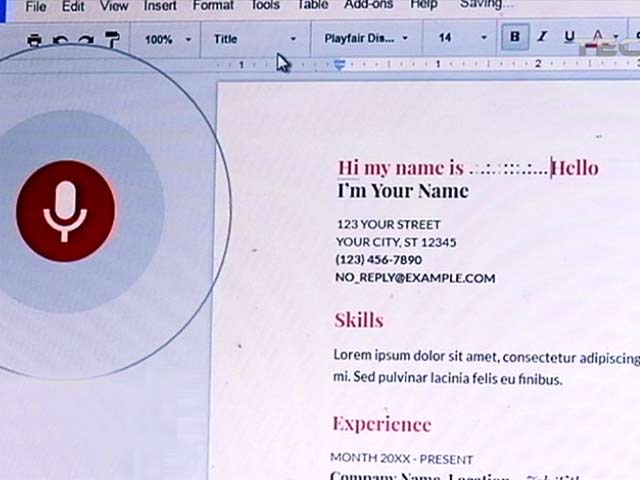
Task: Open the Insert menu
Action: point(160,6)
